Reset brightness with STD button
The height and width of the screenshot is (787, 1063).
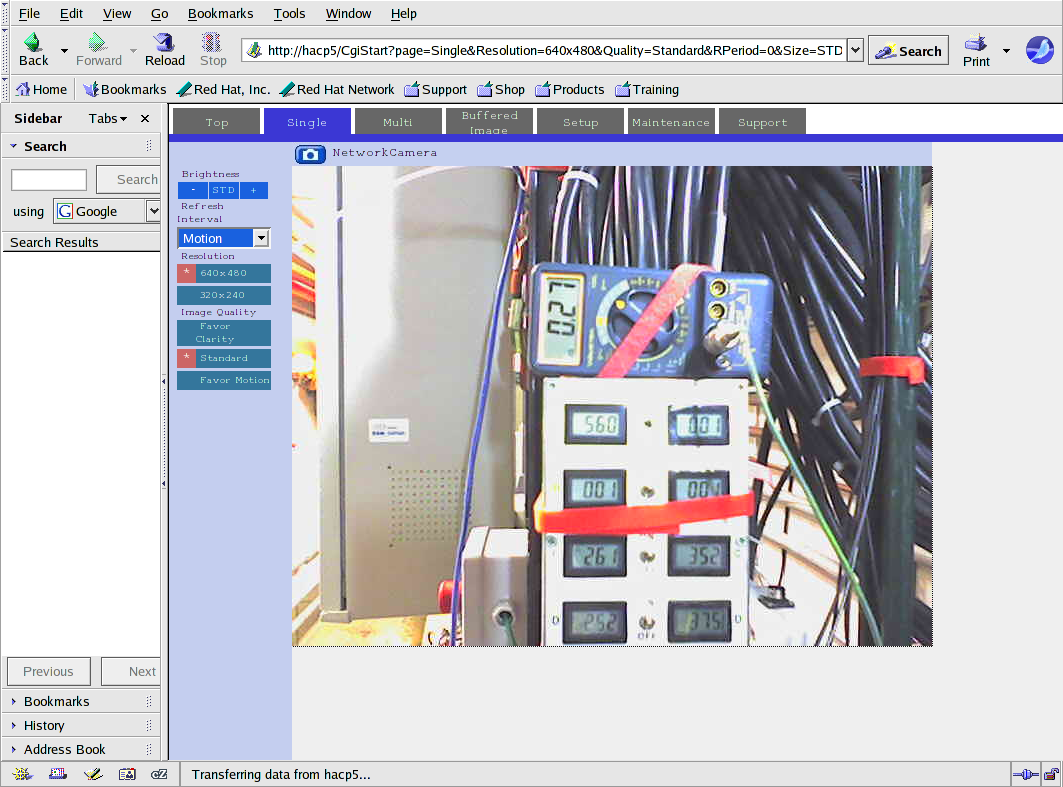[x=224, y=190]
